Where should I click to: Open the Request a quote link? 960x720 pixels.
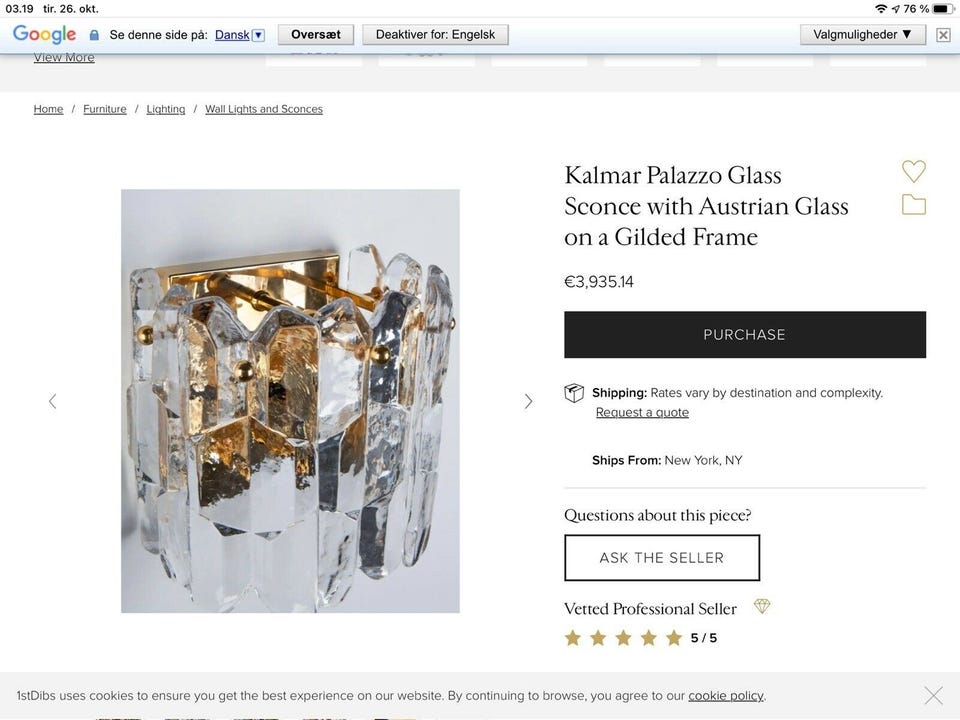pyautogui.click(x=642, y=412)
